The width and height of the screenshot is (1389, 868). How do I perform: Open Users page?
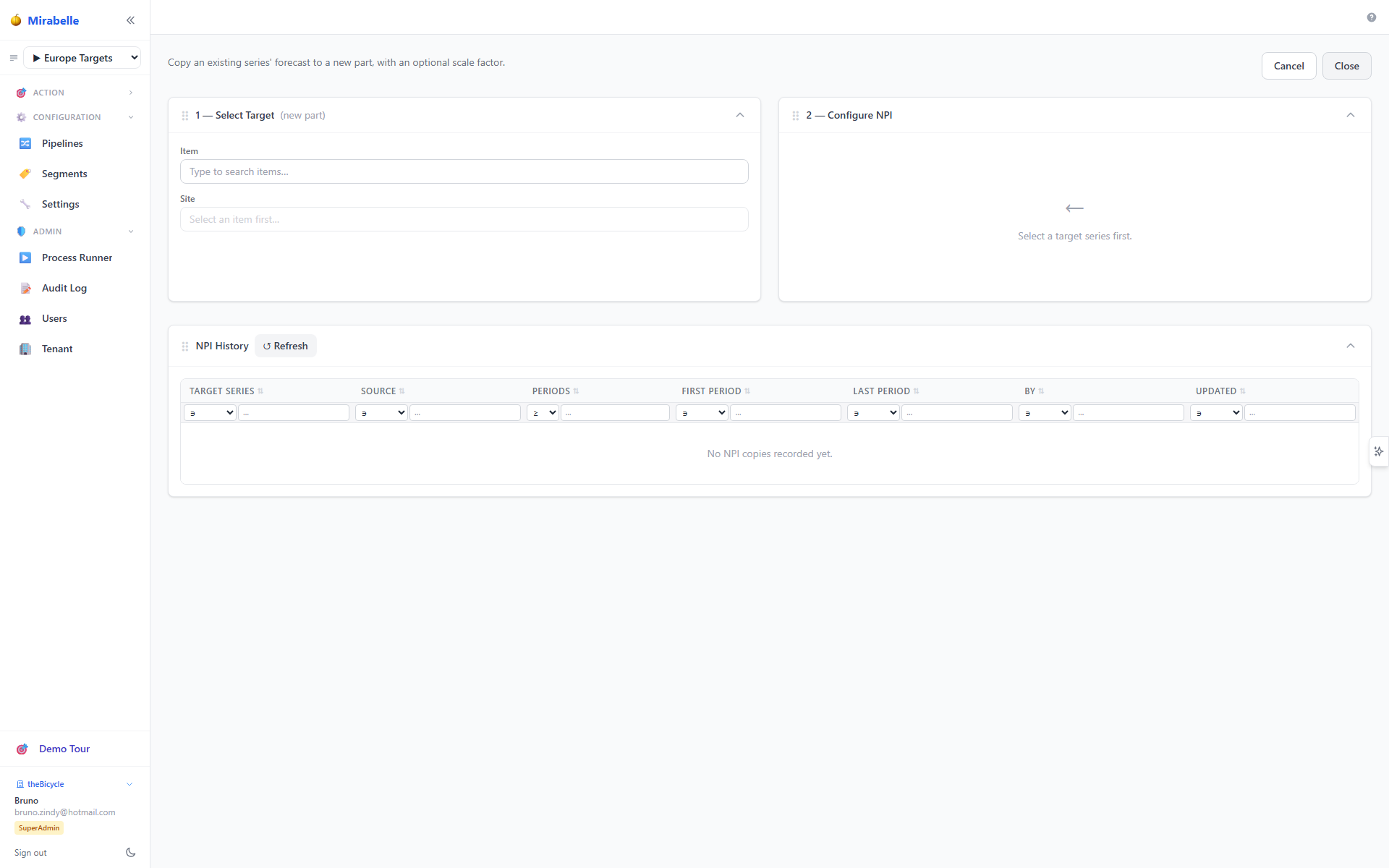coord(54,318)
